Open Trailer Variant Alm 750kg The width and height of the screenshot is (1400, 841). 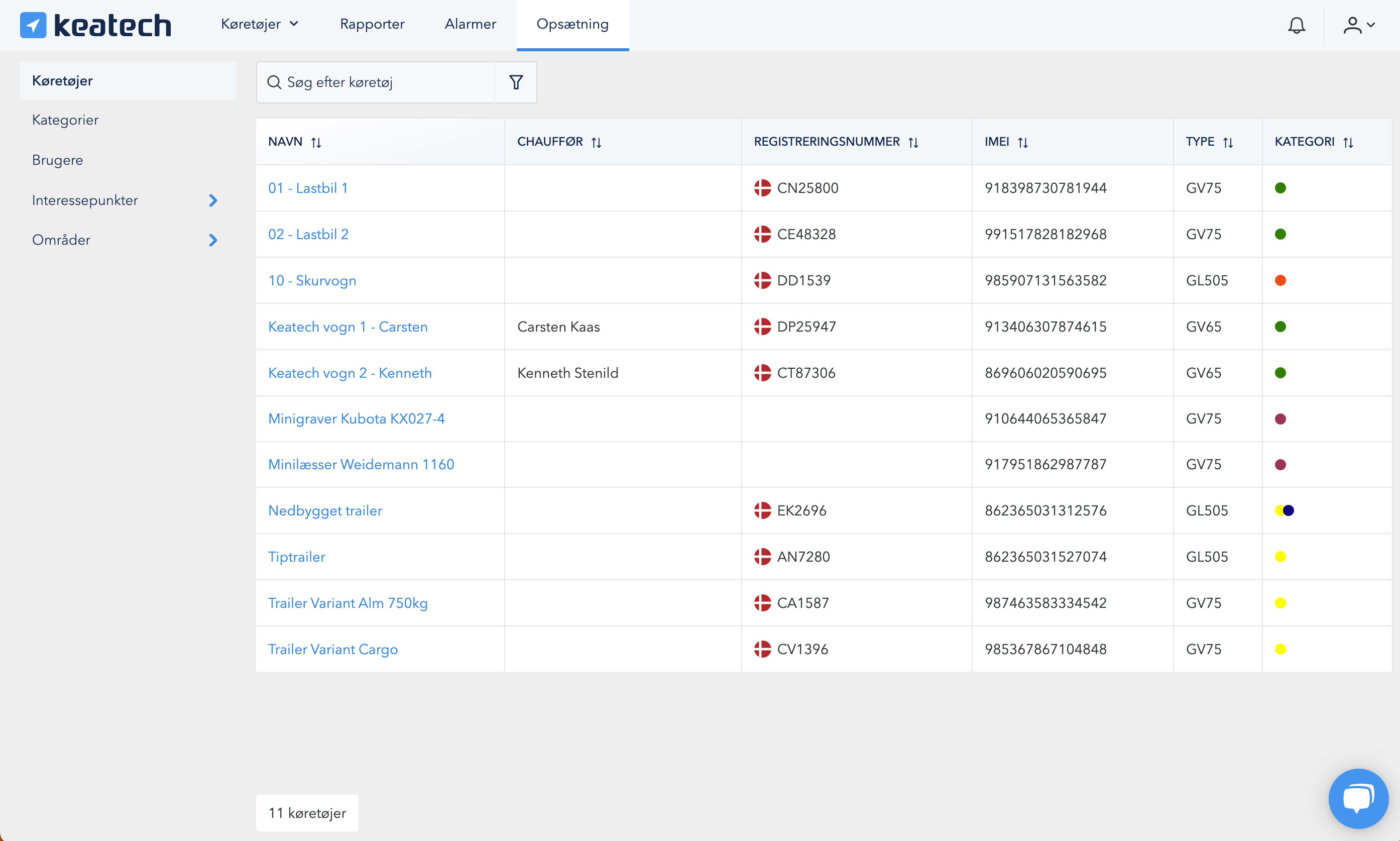tap(347, 603)
